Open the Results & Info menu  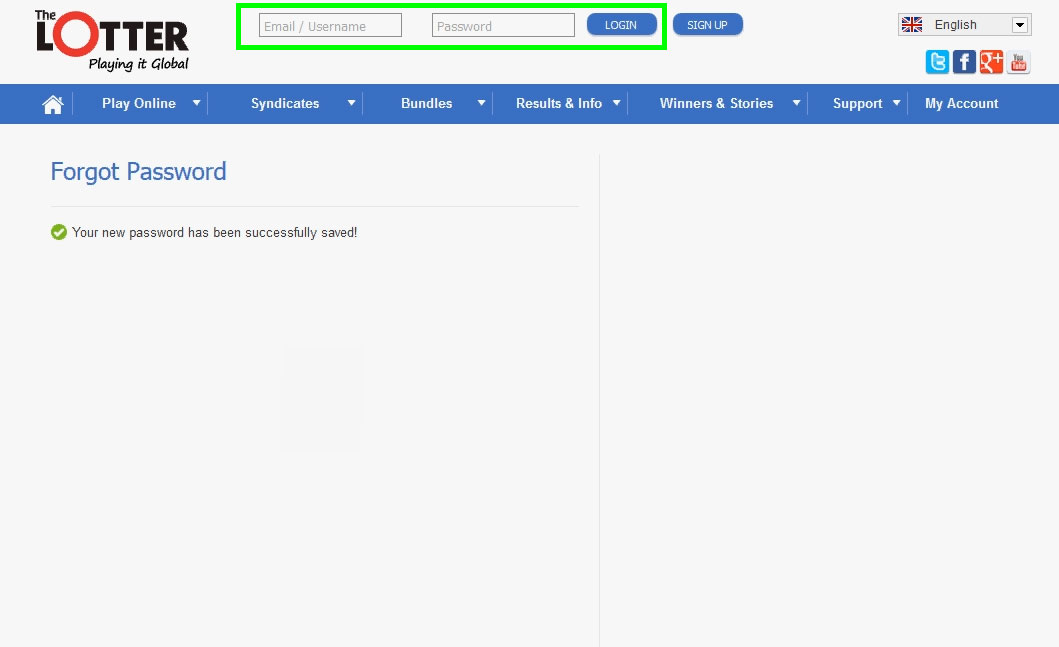pos(559,103)
